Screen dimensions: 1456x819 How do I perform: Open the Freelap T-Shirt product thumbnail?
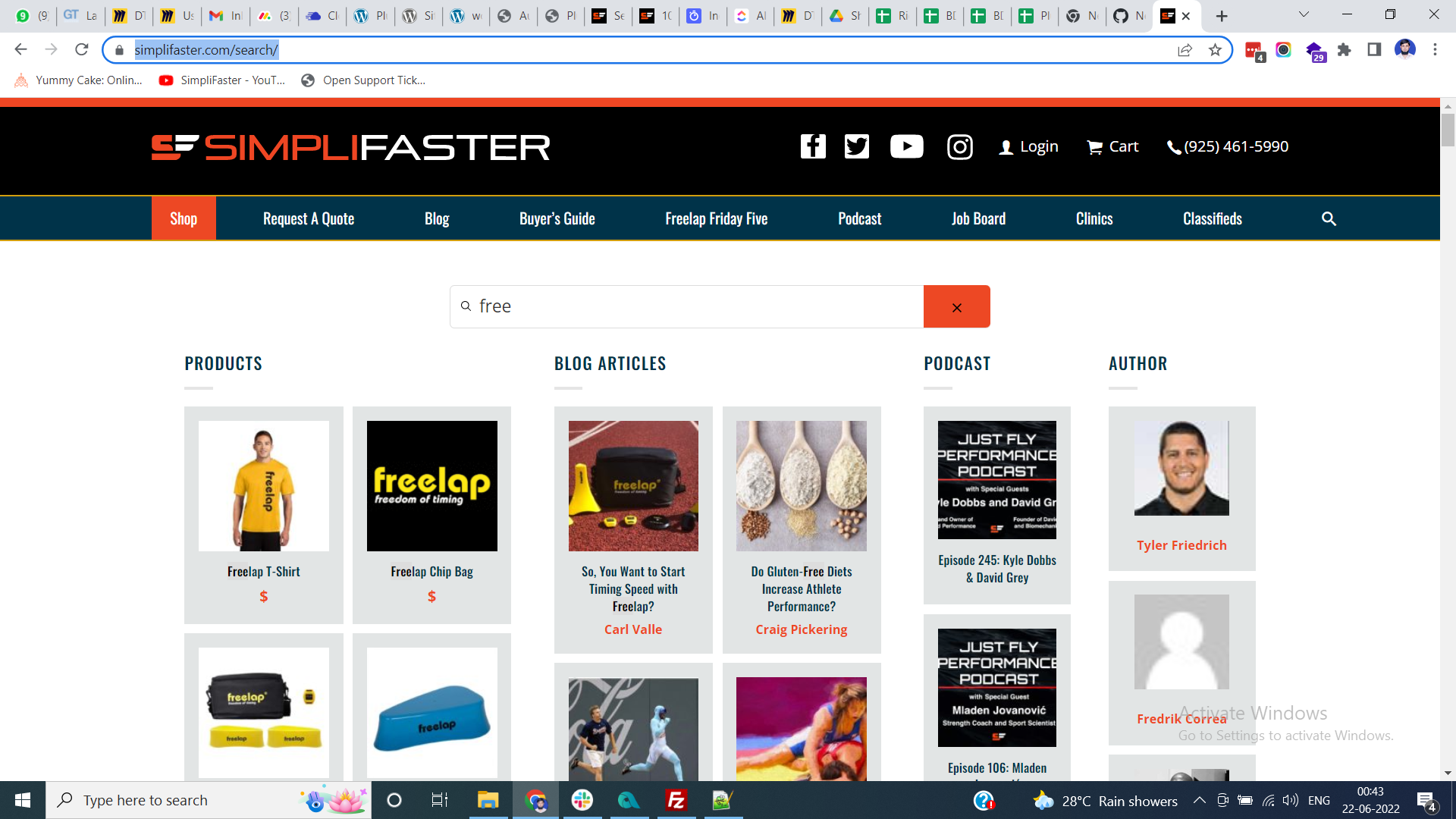[x=263, y=486]
